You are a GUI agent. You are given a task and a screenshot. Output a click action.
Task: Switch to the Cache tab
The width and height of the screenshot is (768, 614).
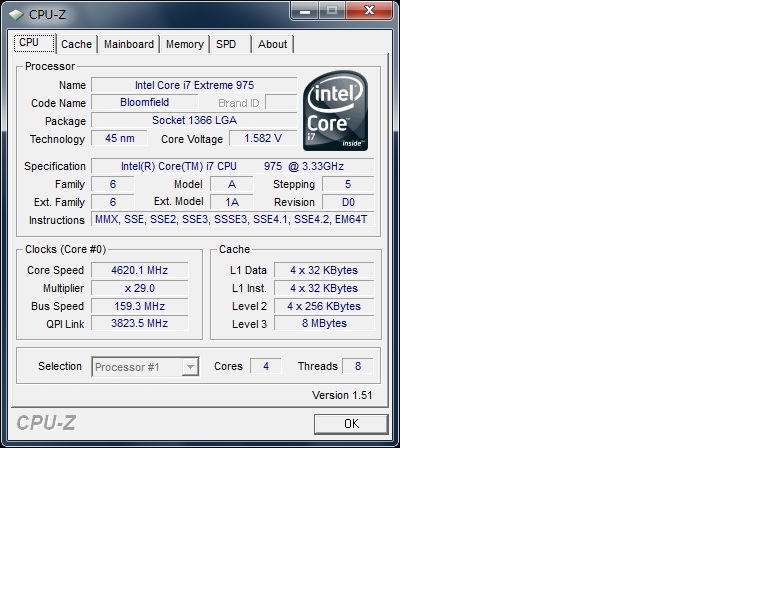pos(76,44)
